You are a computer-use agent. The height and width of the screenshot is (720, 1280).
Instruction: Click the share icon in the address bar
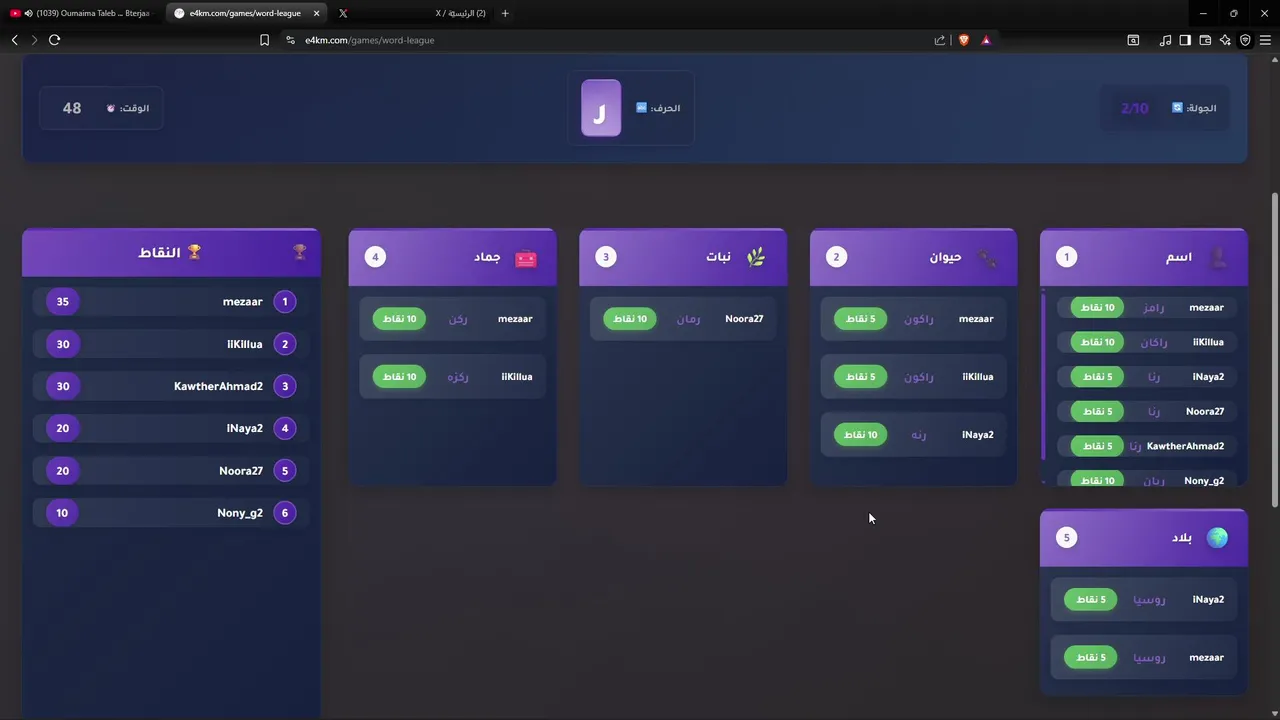tap(940, 40)
